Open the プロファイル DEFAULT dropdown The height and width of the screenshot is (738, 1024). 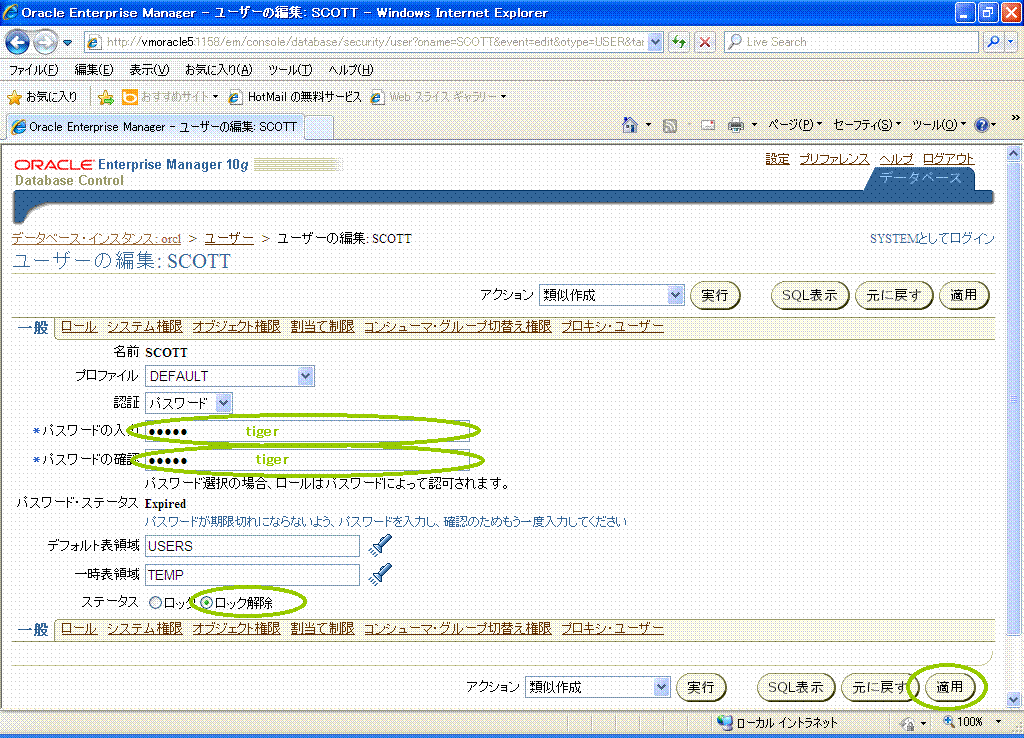[x=229, y=376]
